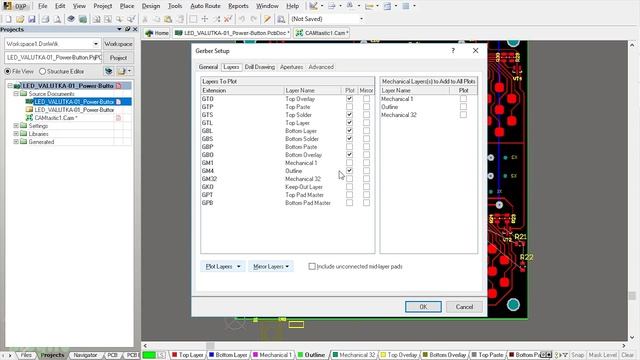Click the browse library magnifier icon
640x360 pixels.
pos(281,19)
